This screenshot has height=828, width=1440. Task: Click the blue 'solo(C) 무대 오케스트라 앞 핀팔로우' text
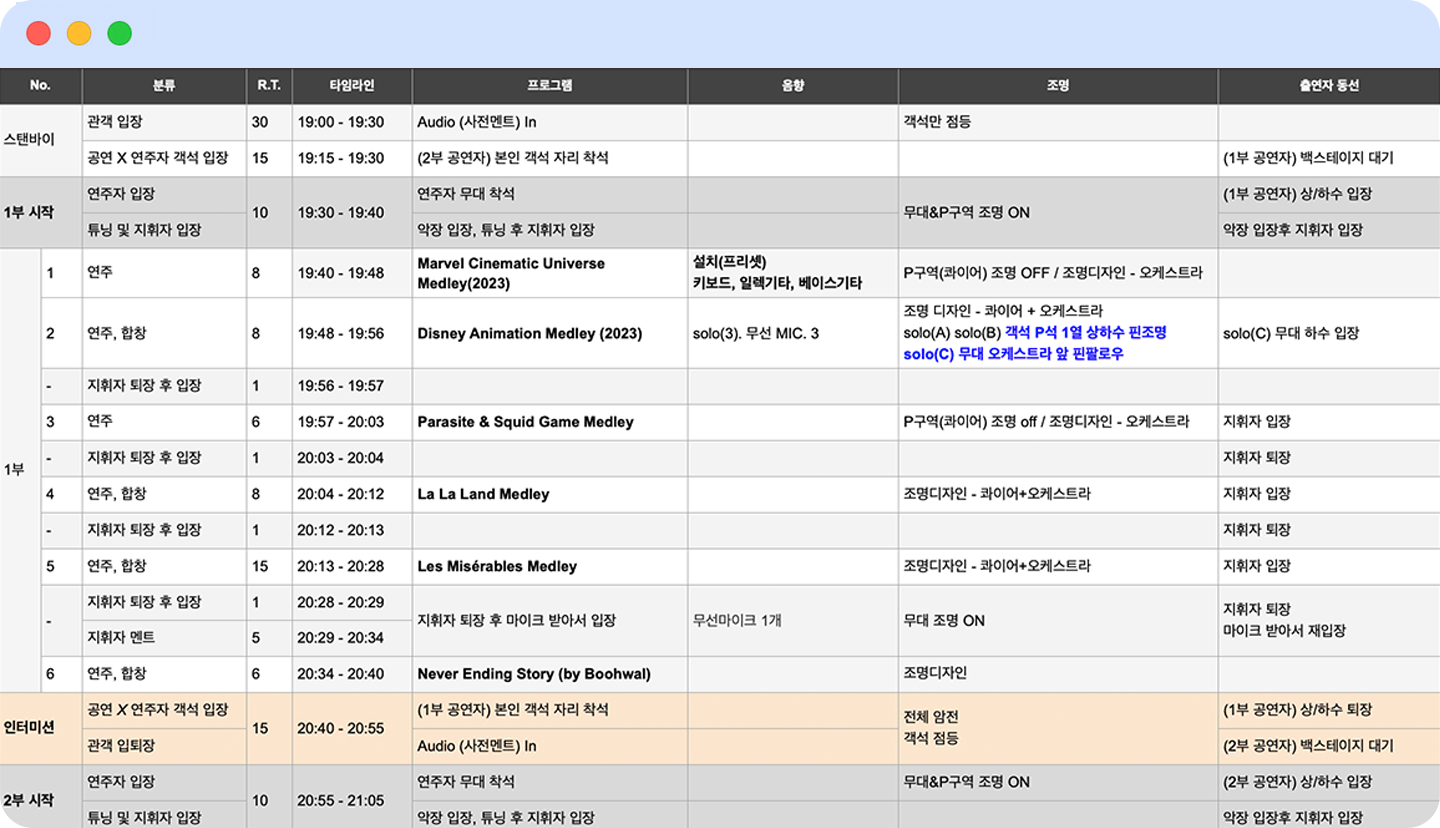(x=1013, y=354)
